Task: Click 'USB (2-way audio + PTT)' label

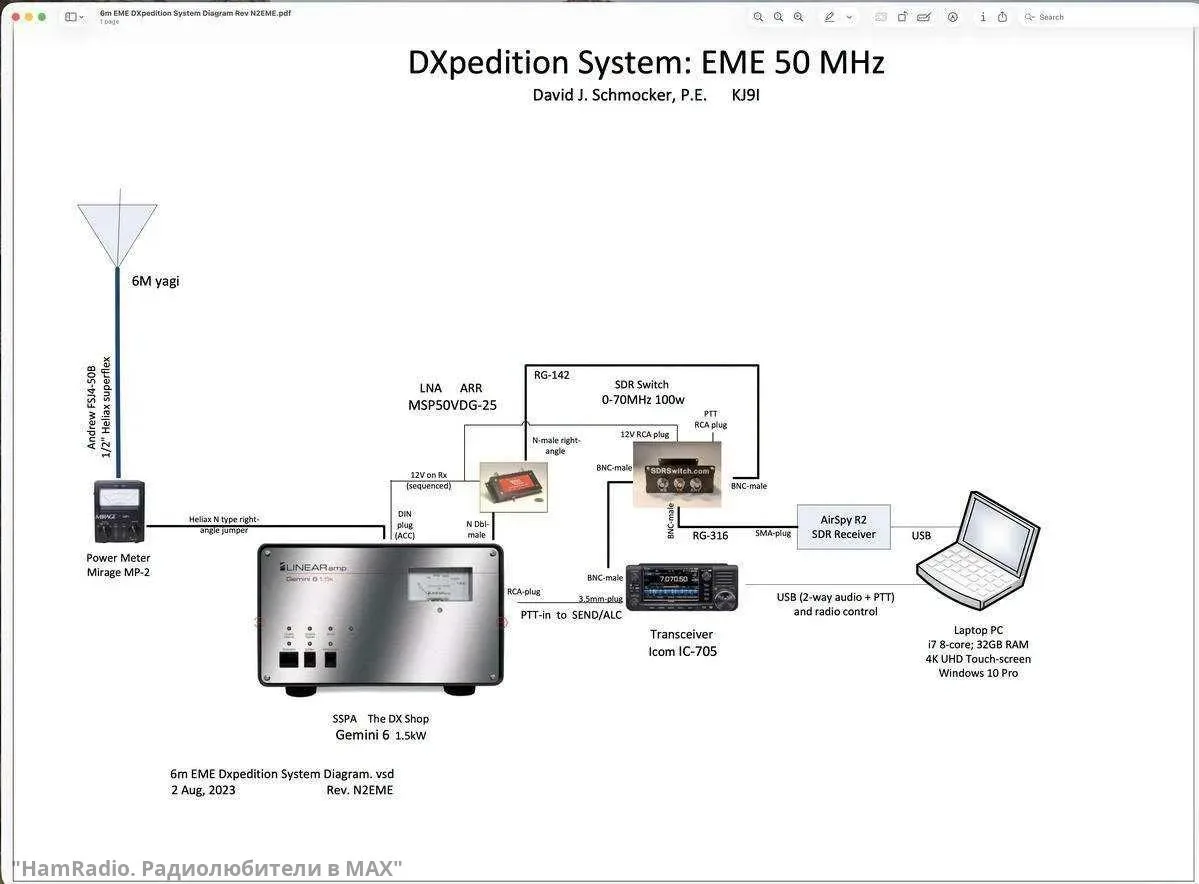Action: click(835, 597)
